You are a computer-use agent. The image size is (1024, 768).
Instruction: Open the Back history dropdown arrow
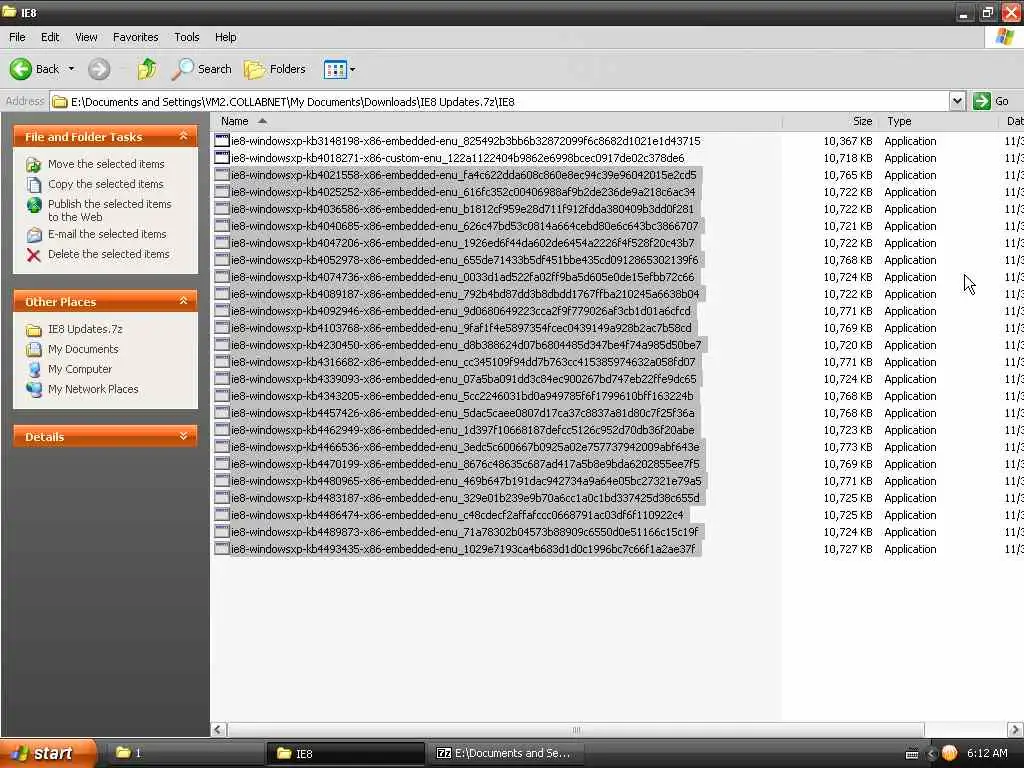71,69
